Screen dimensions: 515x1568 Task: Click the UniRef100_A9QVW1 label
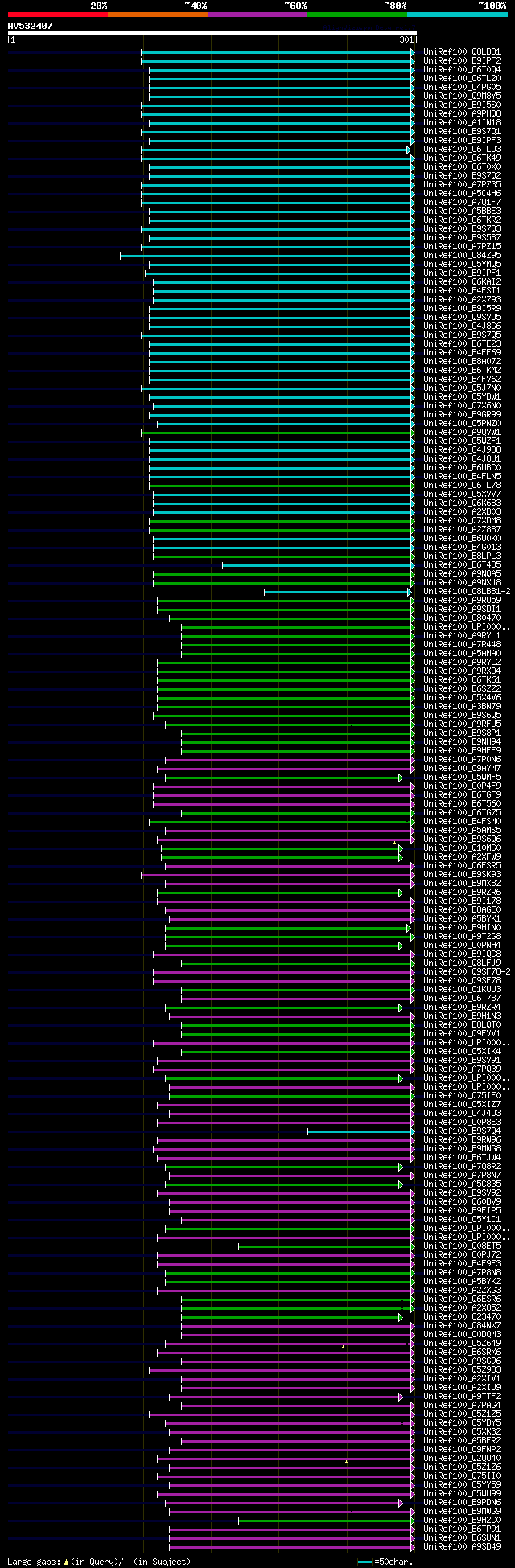point(462,432)
